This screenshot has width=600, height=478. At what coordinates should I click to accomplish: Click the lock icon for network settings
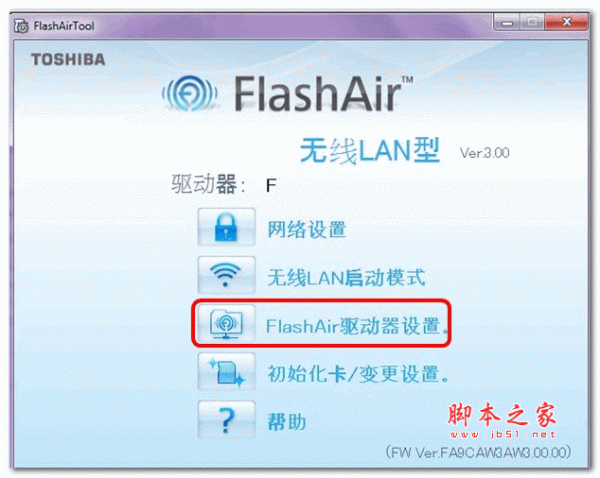pyautogui.click(x=226, y=227)
